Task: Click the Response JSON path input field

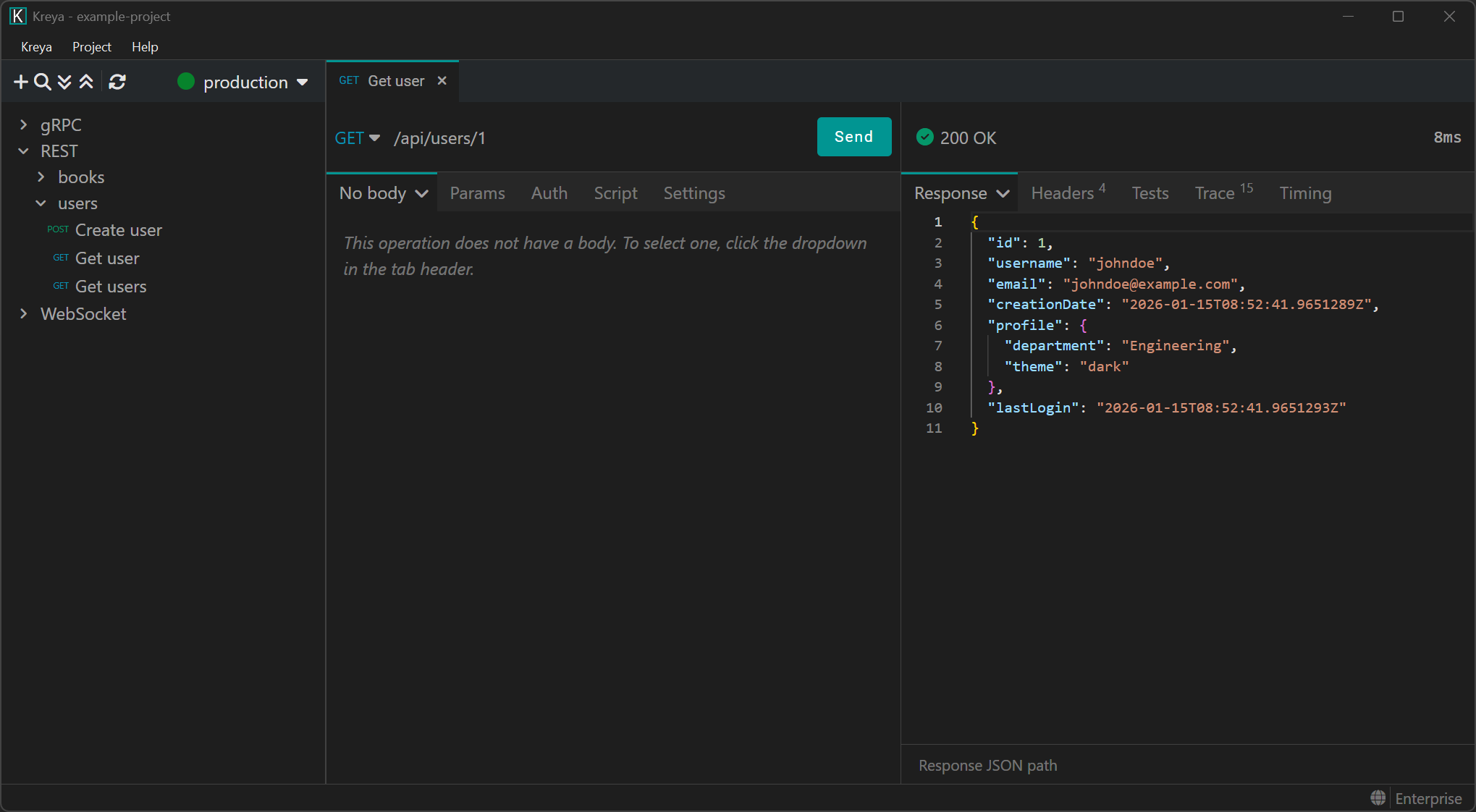Action: 1187,765
